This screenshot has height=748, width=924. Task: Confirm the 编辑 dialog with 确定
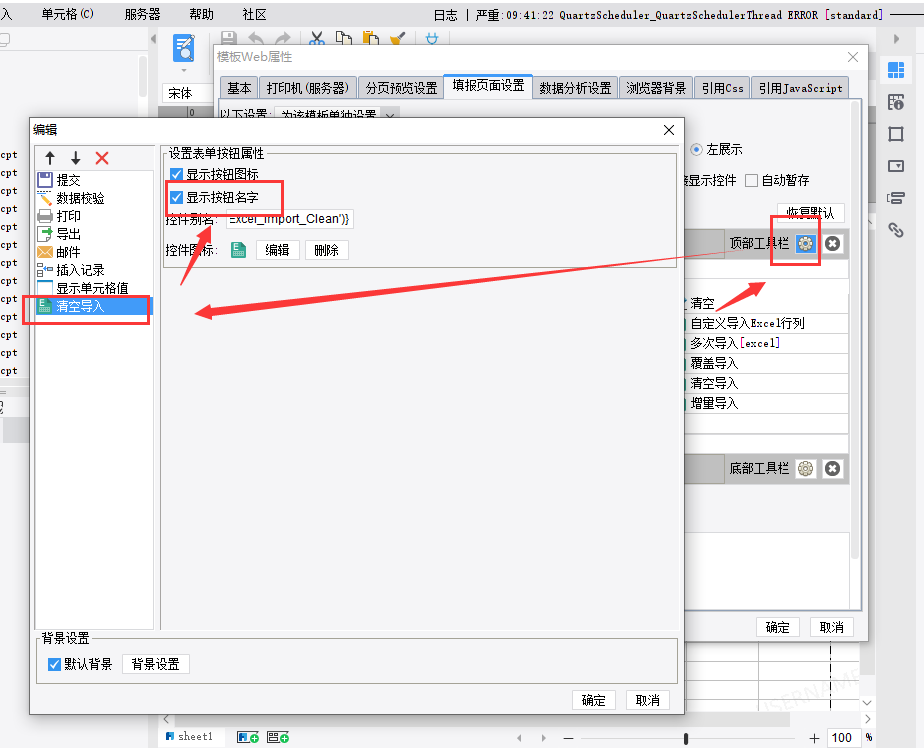[593, 700]
